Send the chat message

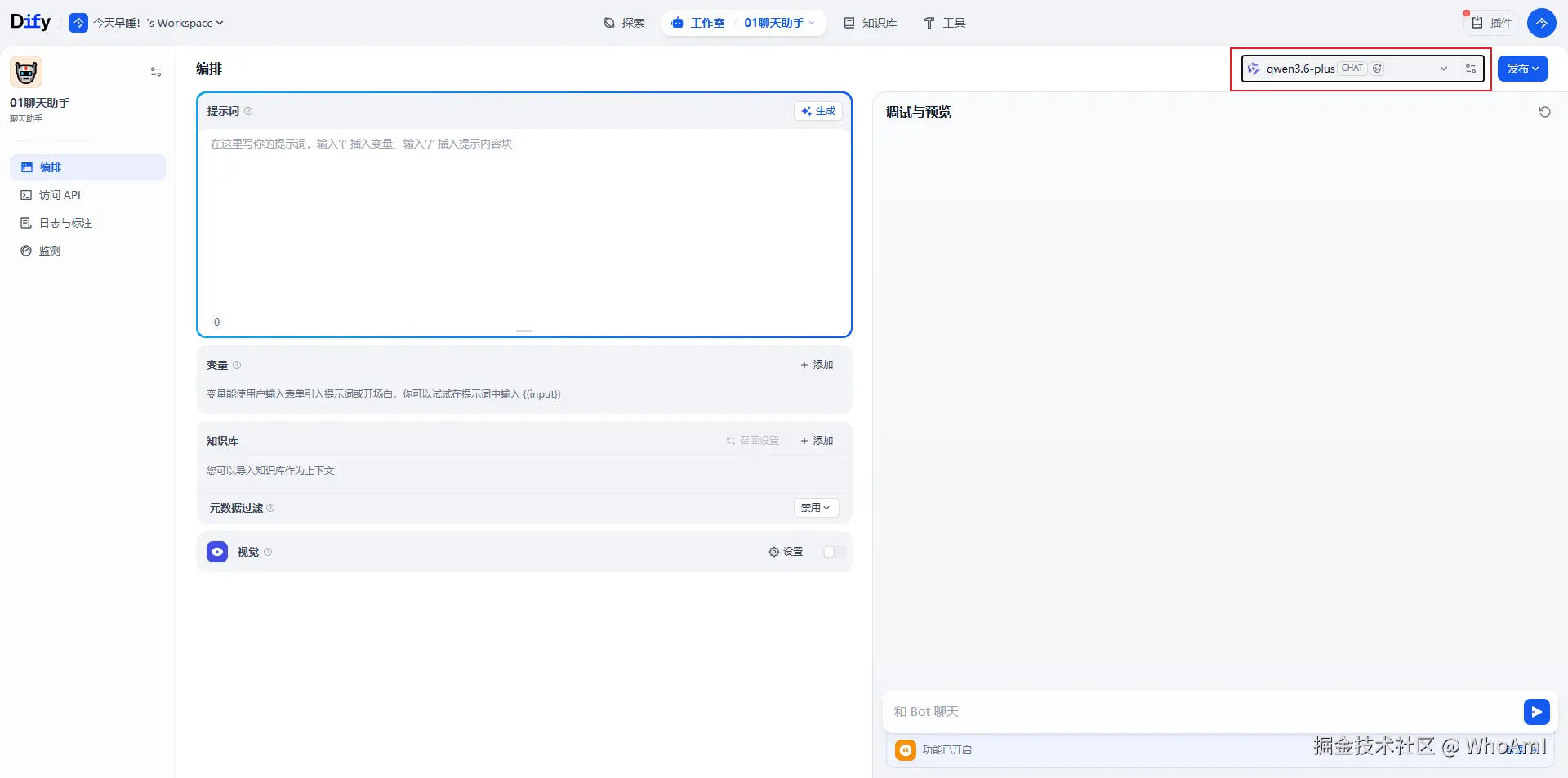point(1536,712)
